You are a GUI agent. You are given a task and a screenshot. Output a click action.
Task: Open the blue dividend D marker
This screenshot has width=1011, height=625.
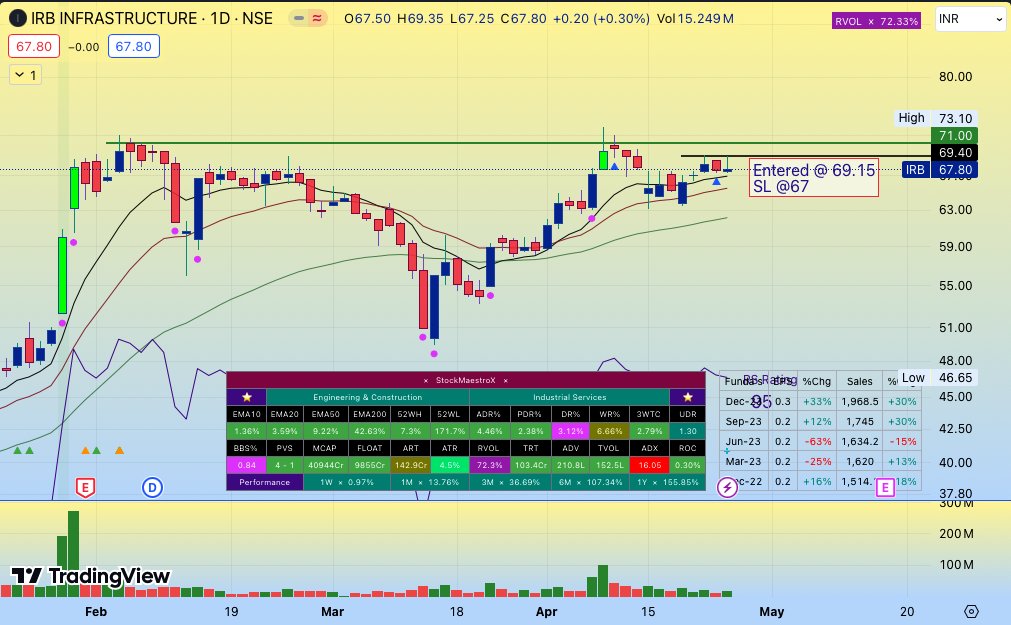tap(152, 488)
